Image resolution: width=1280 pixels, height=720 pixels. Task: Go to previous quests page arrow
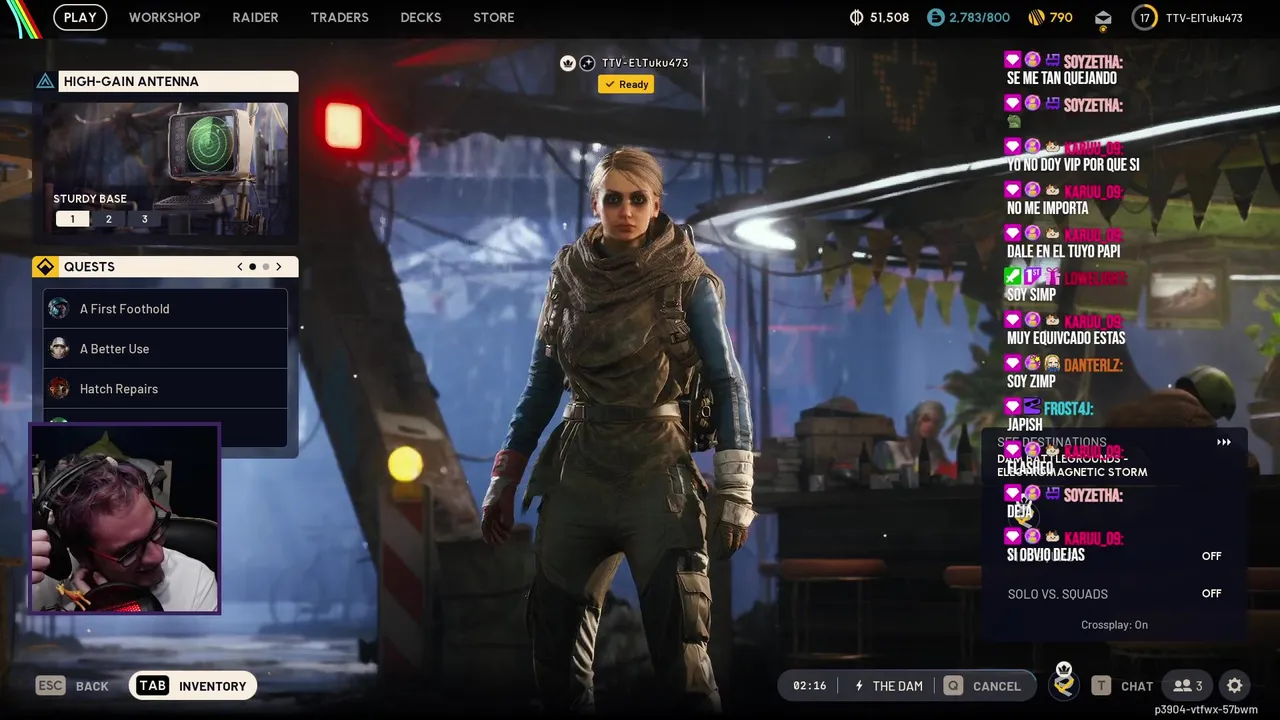[x=240, y=267]
